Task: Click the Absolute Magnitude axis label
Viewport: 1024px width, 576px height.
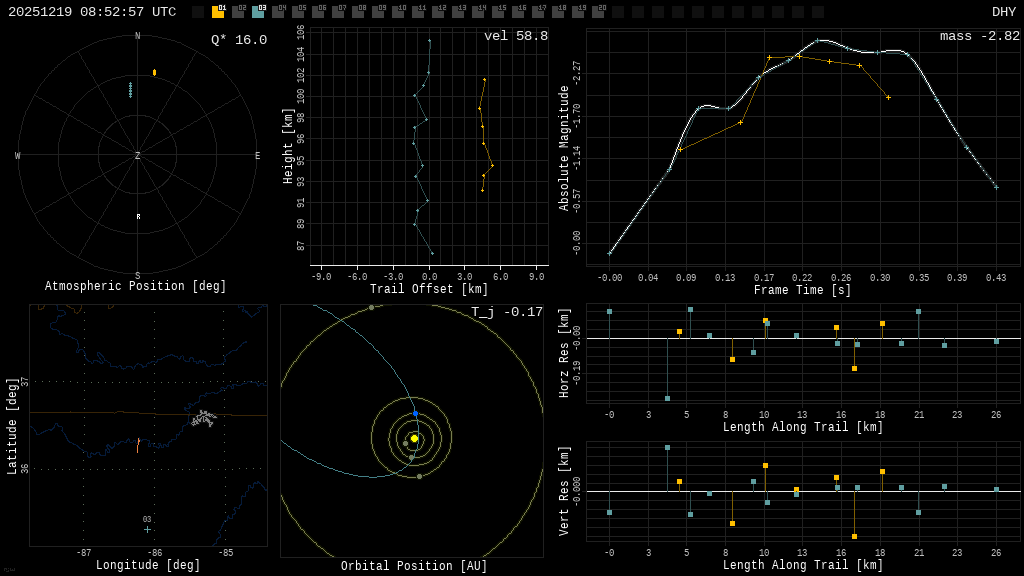Action: [x=564, y=147]
